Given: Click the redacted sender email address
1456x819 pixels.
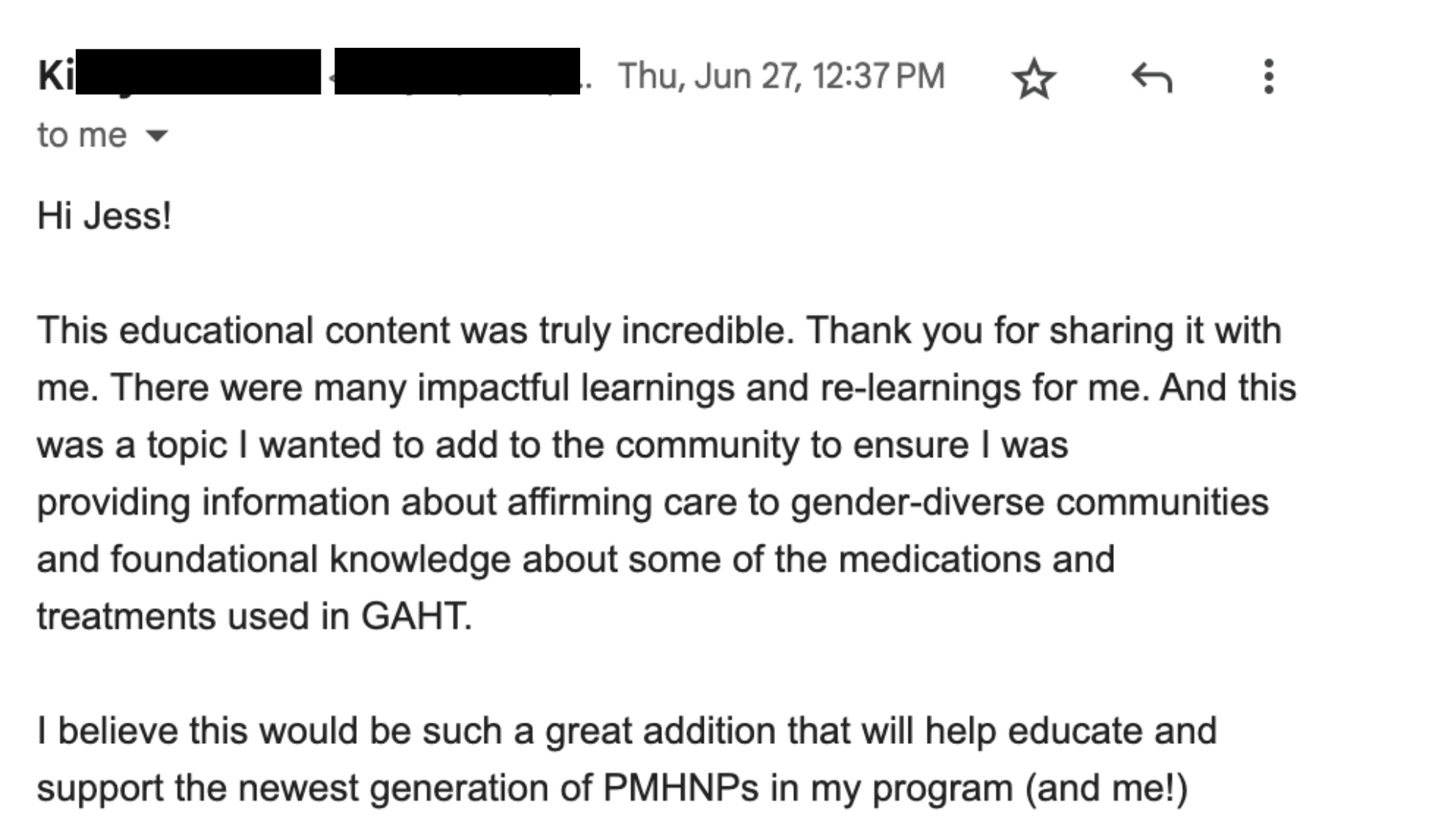Looking at the screenshot, I should coord(457,72).
